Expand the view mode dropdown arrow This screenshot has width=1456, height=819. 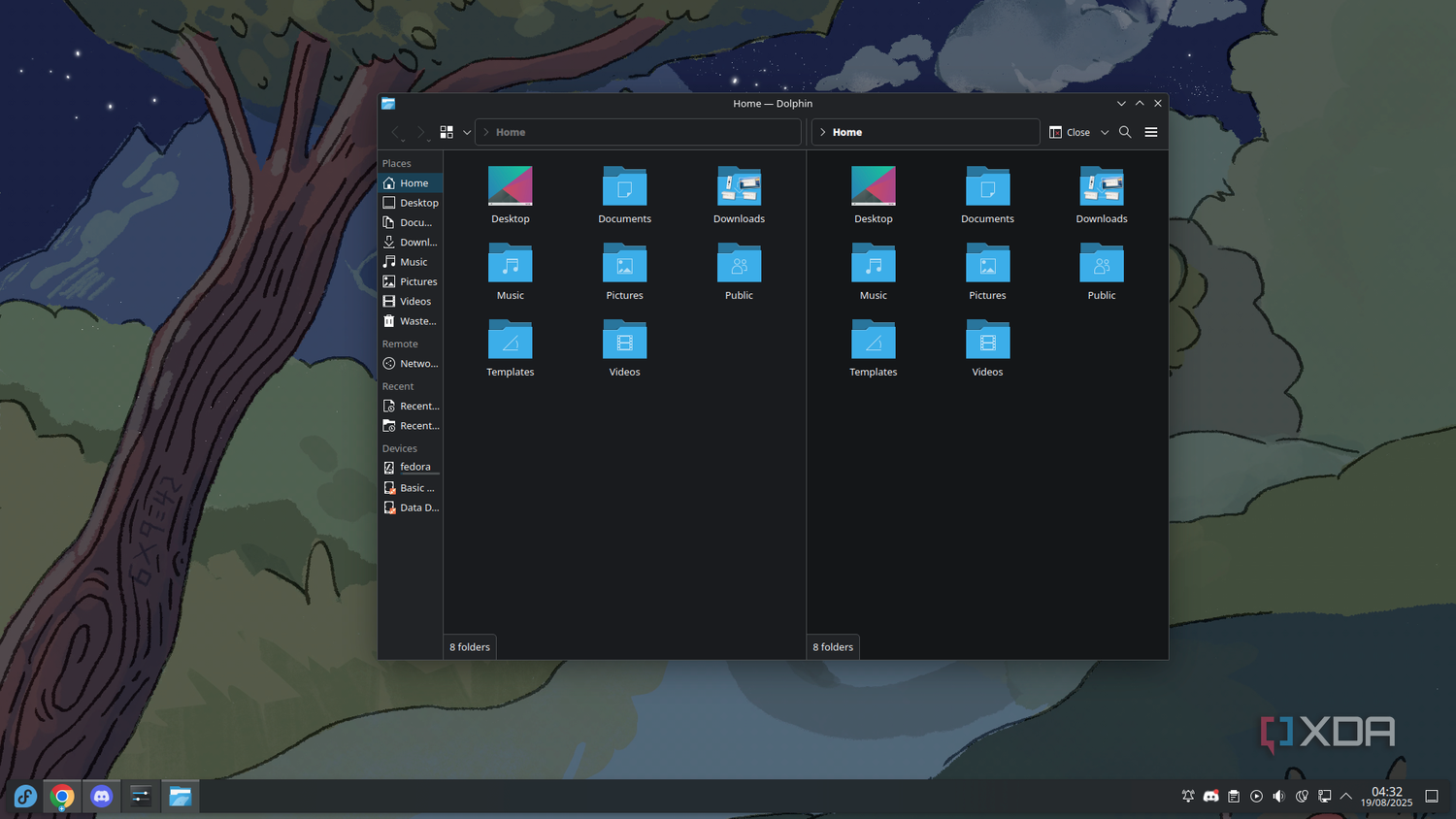point(467,133)
